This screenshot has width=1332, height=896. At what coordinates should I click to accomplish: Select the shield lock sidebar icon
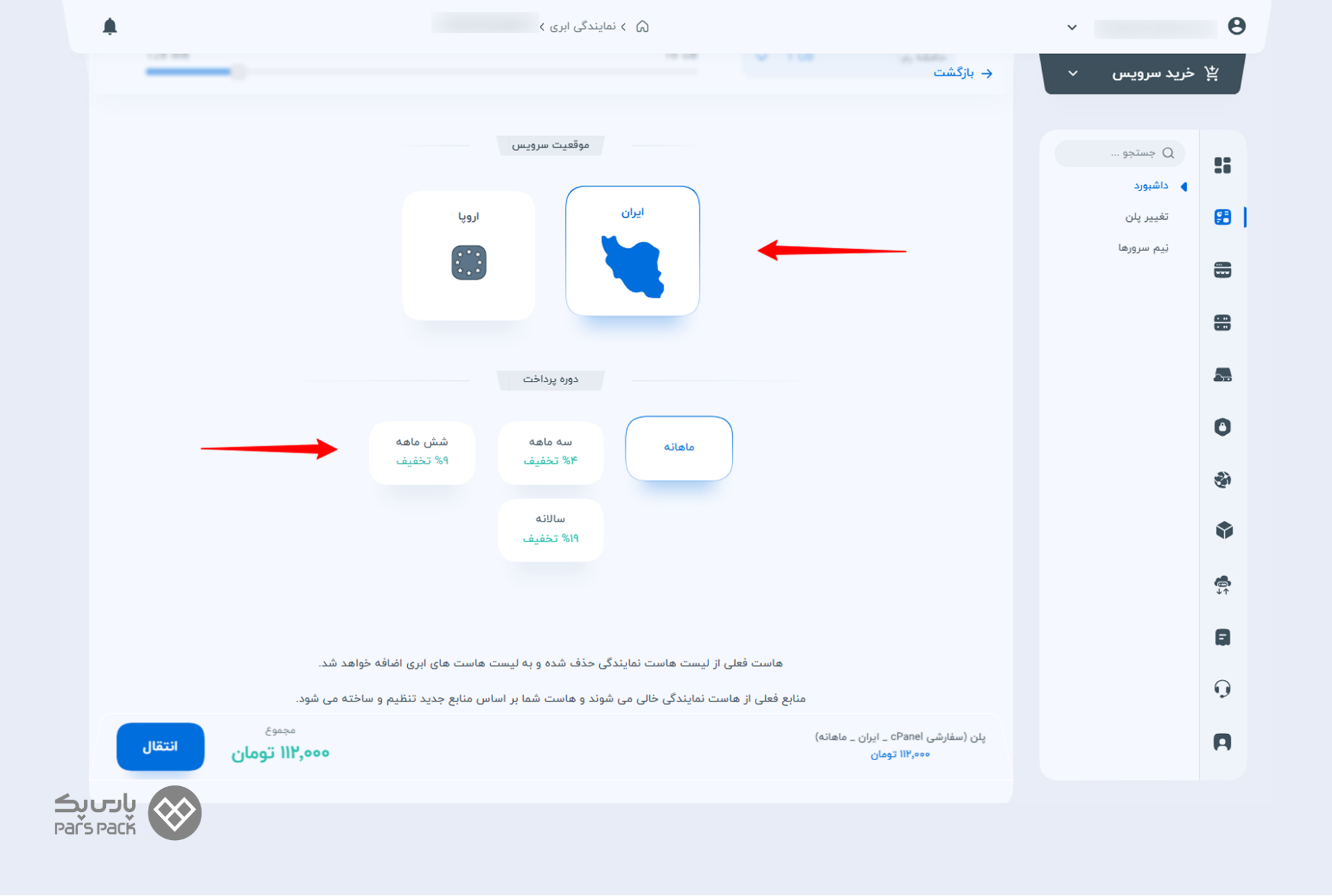pos(1222,426)
